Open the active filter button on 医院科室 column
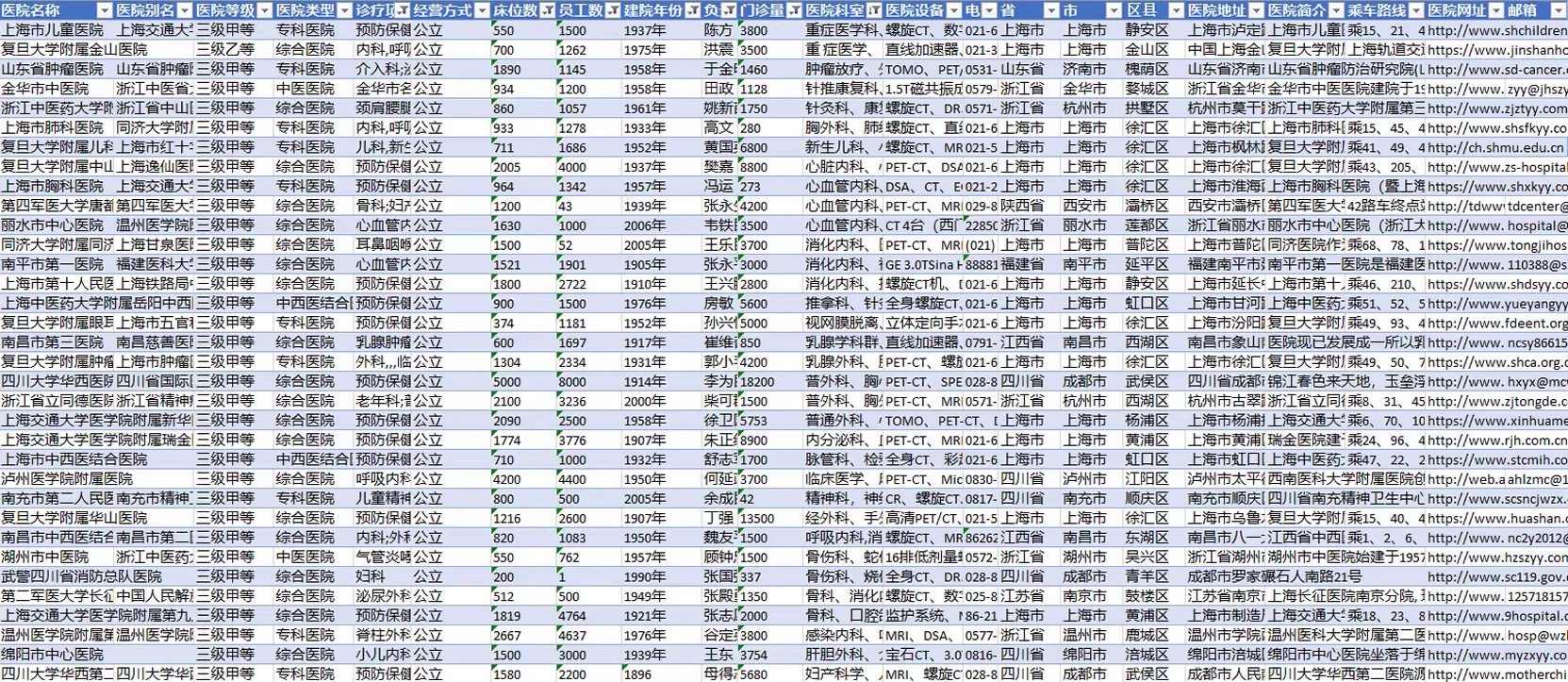This screenshot has width=1568, height=682. [x=874, y=10]
